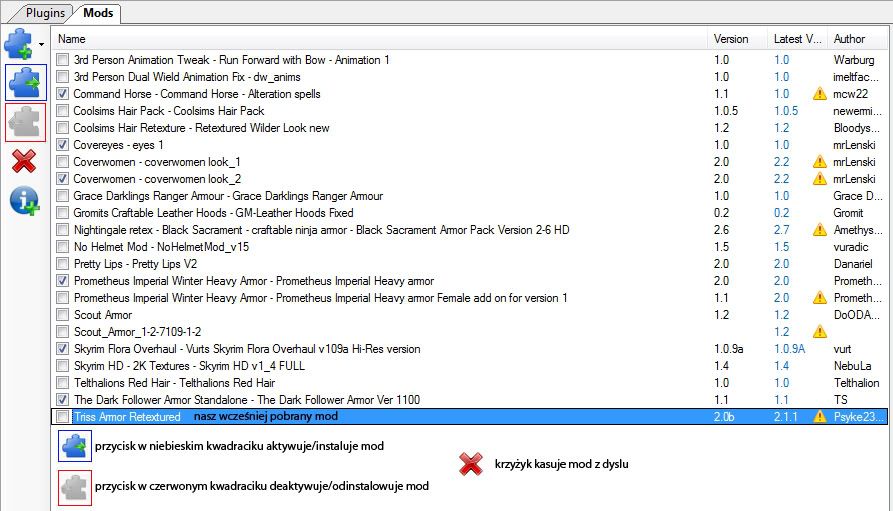The image size is (893, 511).
Task: Click author vuradic cell
Action: pos(851,247)
